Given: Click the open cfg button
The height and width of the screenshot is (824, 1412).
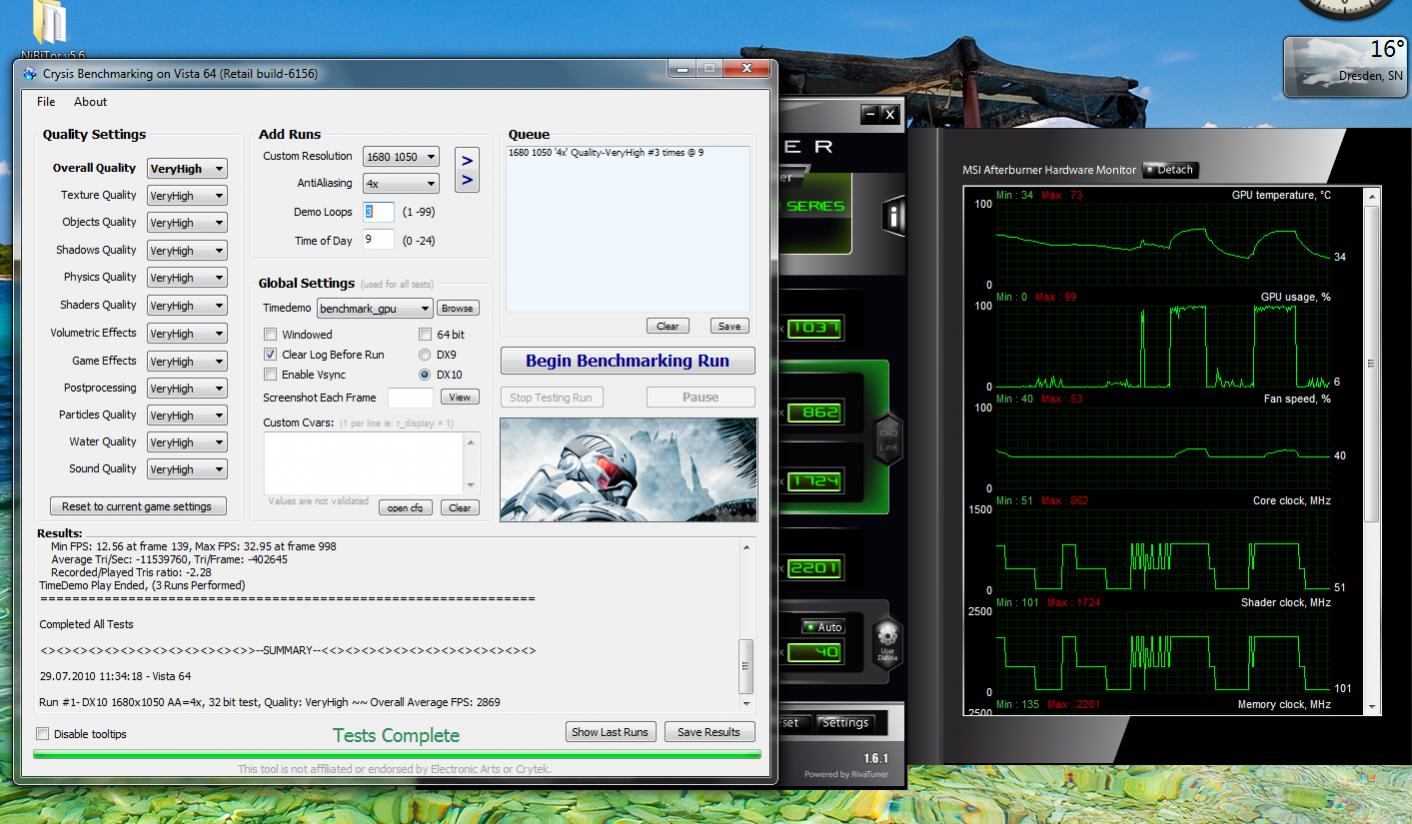Looking at the screenshot, I should 406,508.
